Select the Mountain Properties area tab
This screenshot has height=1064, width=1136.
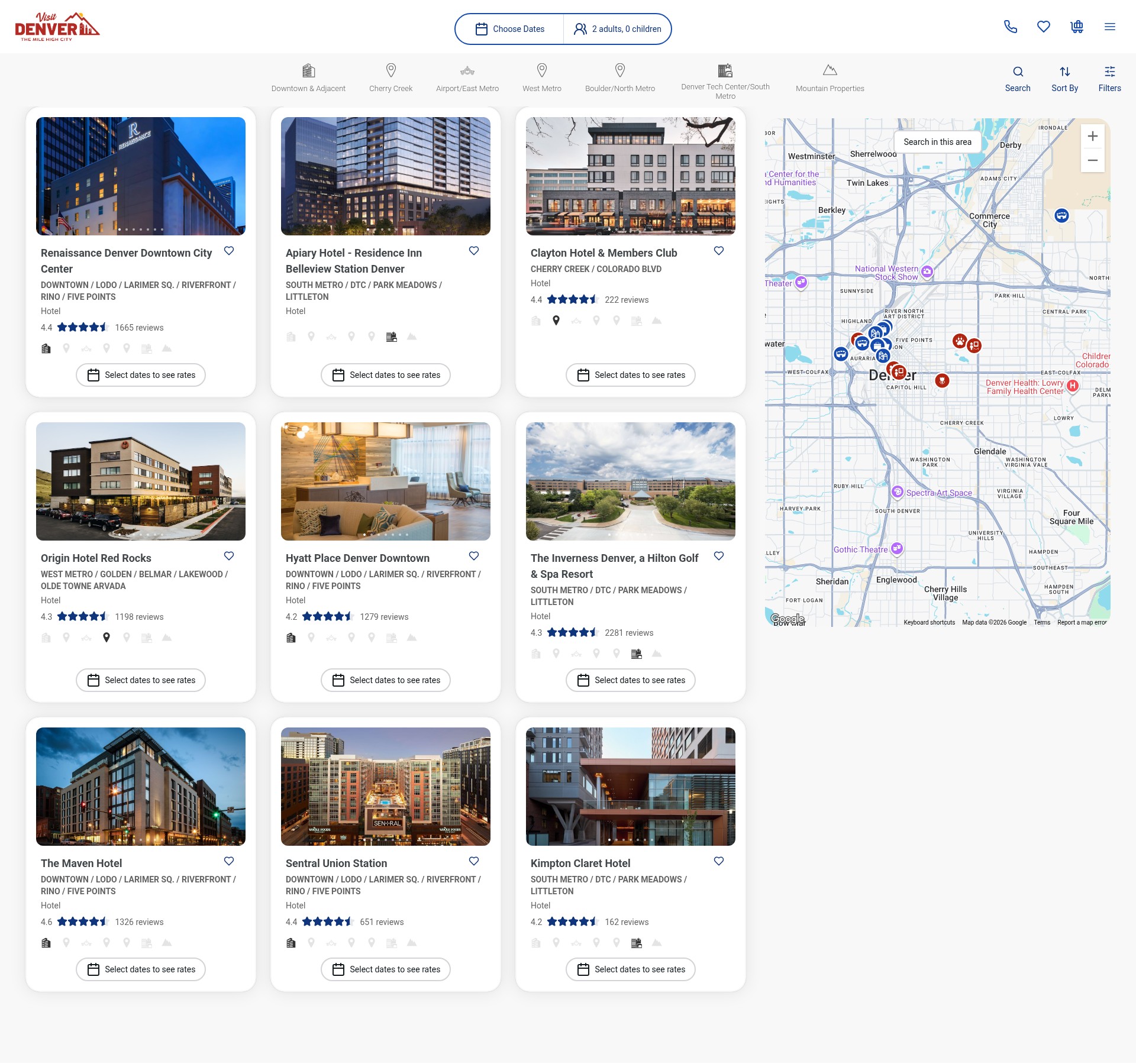pyautogui.click(x=830, y=78)
